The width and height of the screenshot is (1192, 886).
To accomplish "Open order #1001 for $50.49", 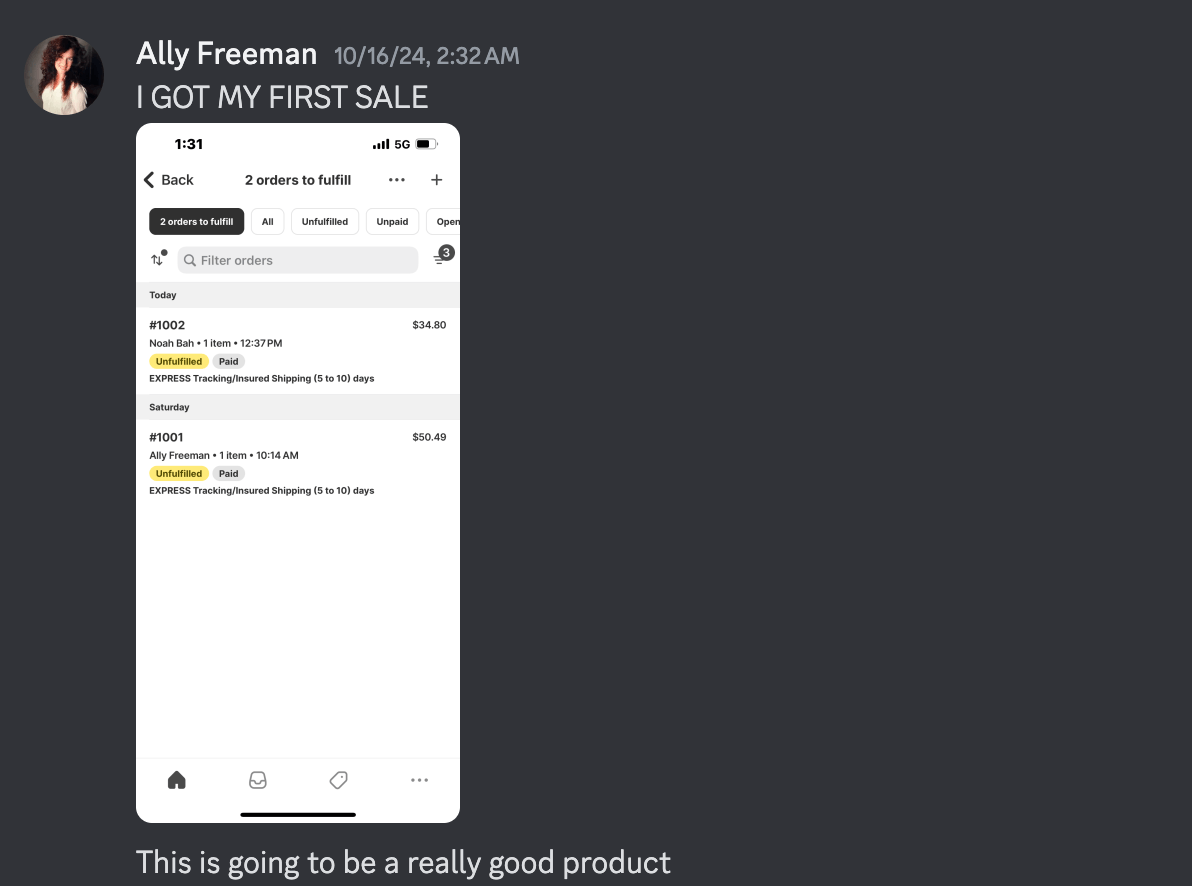I will (x=298, y=463).
